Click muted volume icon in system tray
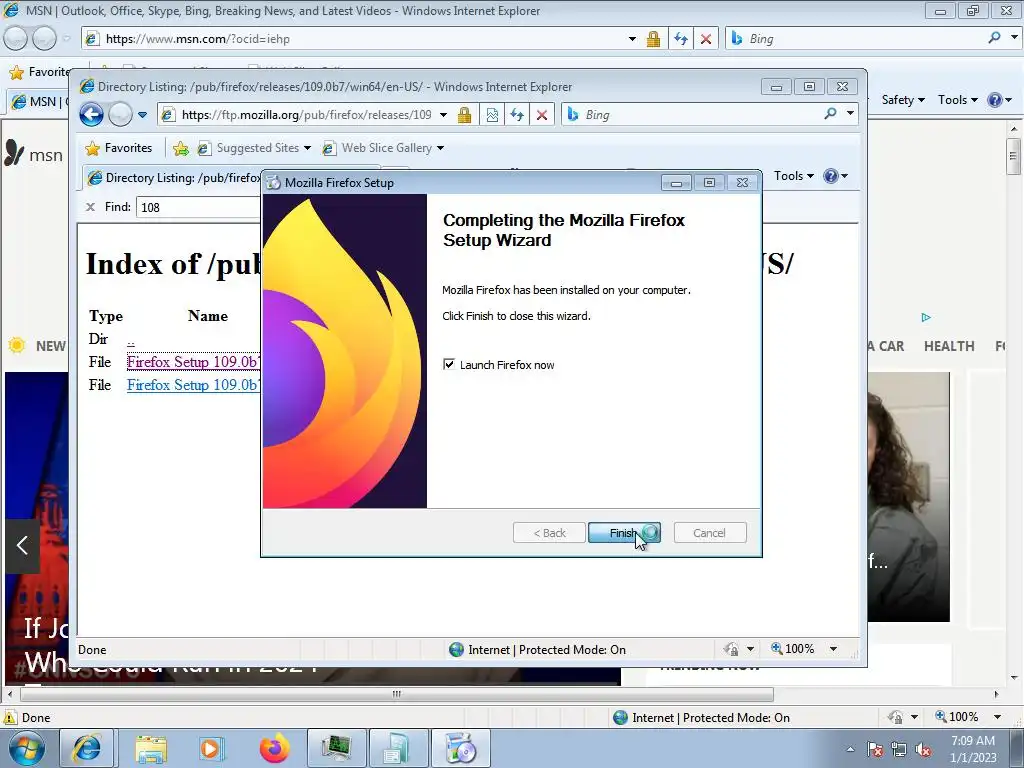Screen dimensions: 1024x768 (x=923, y=749)
